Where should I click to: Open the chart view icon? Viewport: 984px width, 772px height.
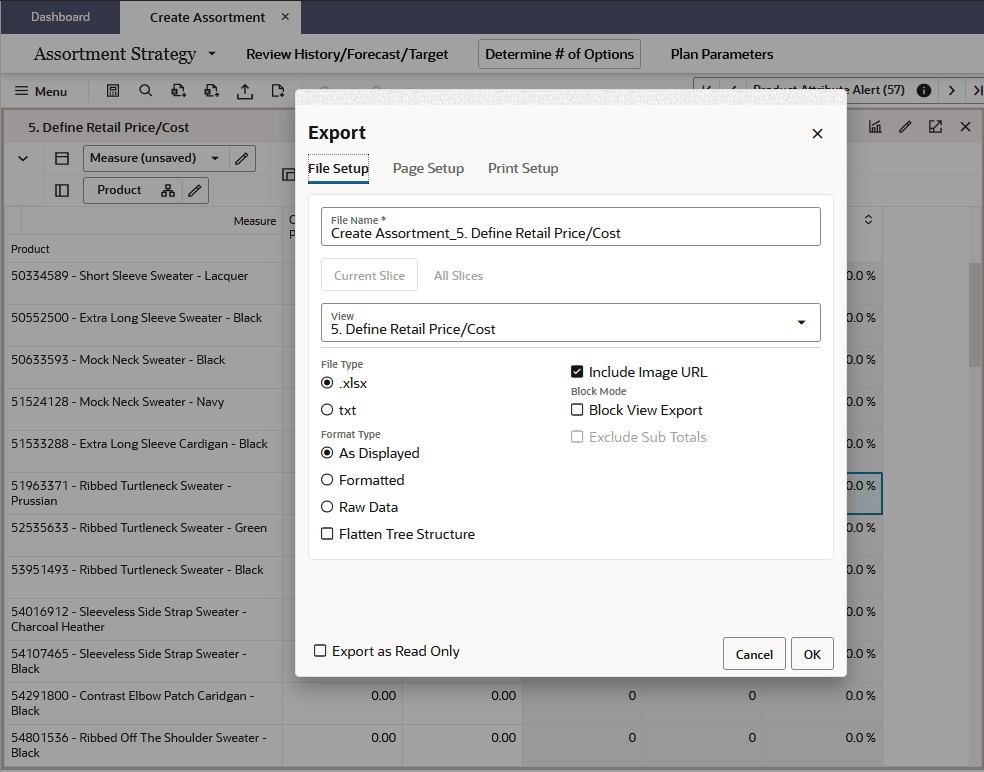coord(875,127)
